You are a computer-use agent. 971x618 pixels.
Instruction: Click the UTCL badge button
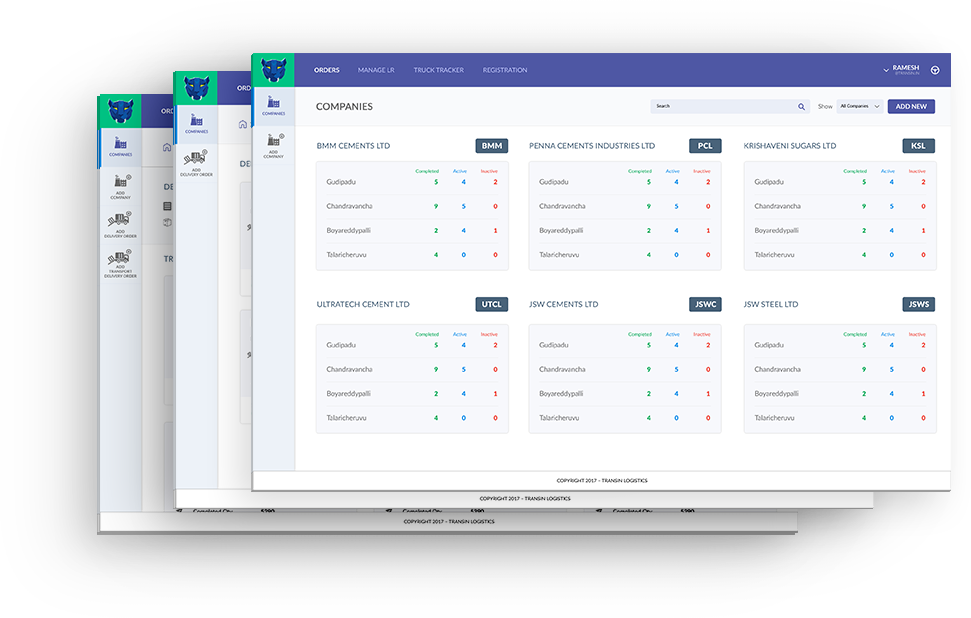coord(492,304)
